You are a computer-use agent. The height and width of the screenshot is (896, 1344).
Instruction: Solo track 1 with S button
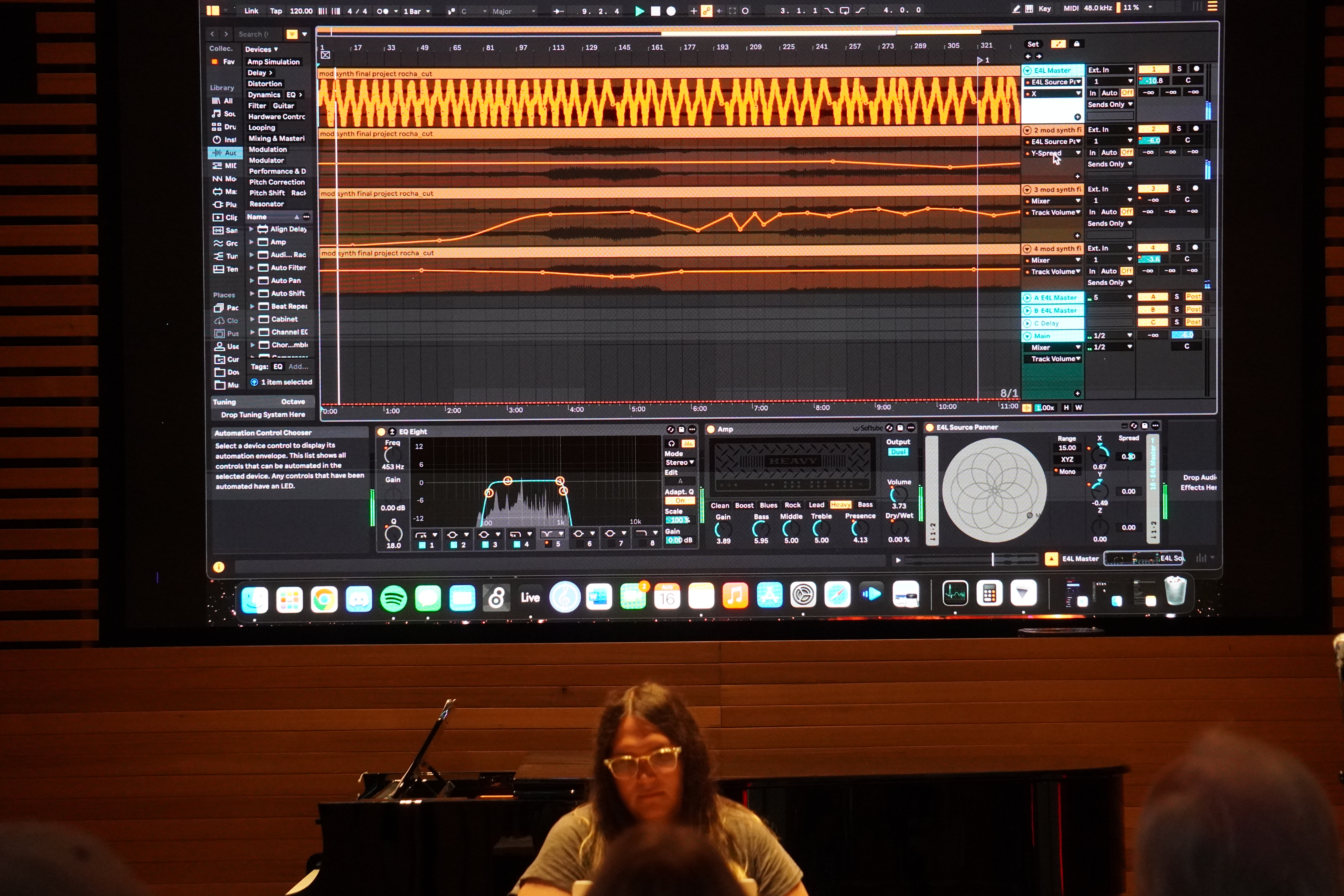[x=1179, y=69]
